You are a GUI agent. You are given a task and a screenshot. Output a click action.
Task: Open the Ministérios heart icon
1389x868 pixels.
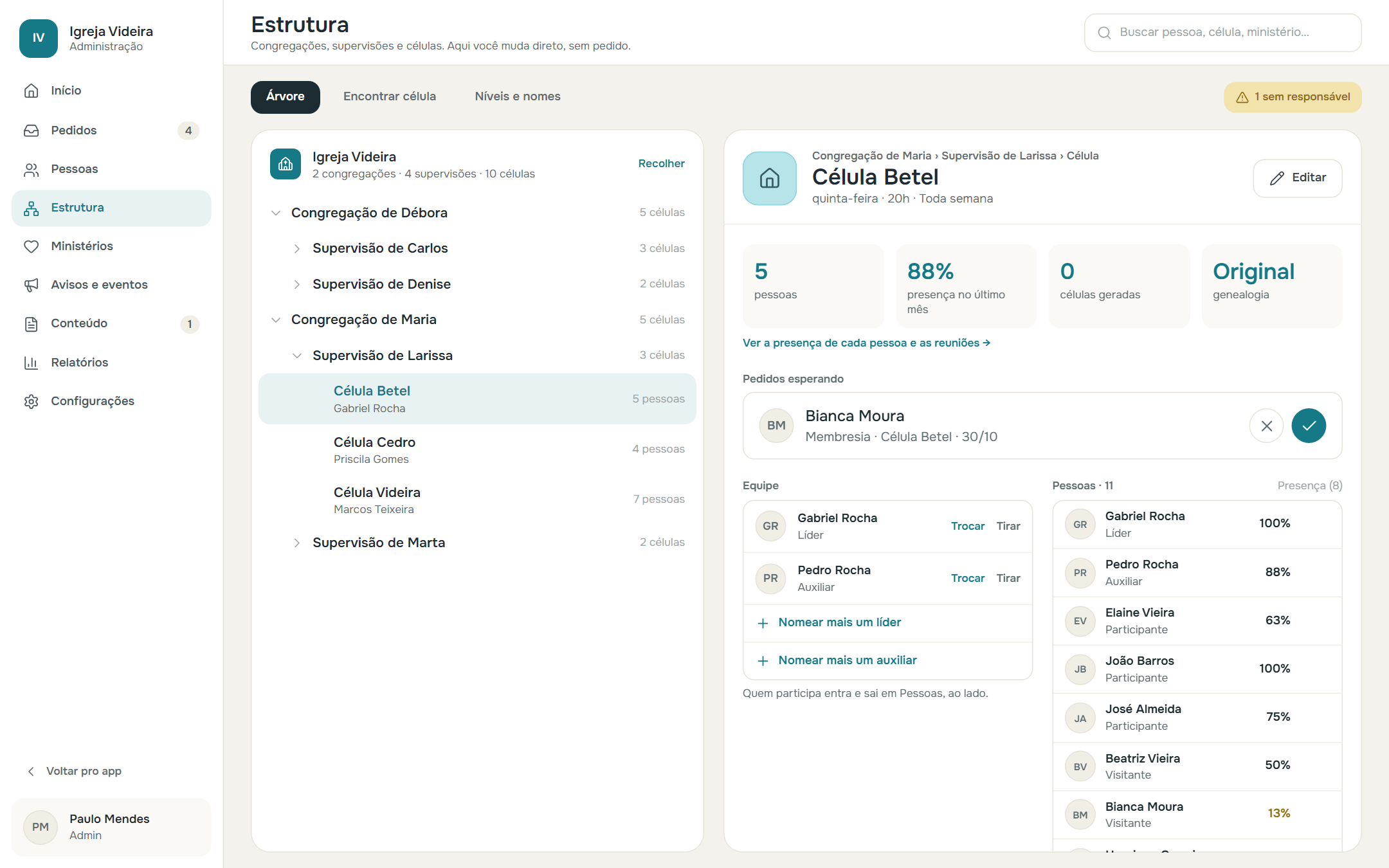[32, 246]
